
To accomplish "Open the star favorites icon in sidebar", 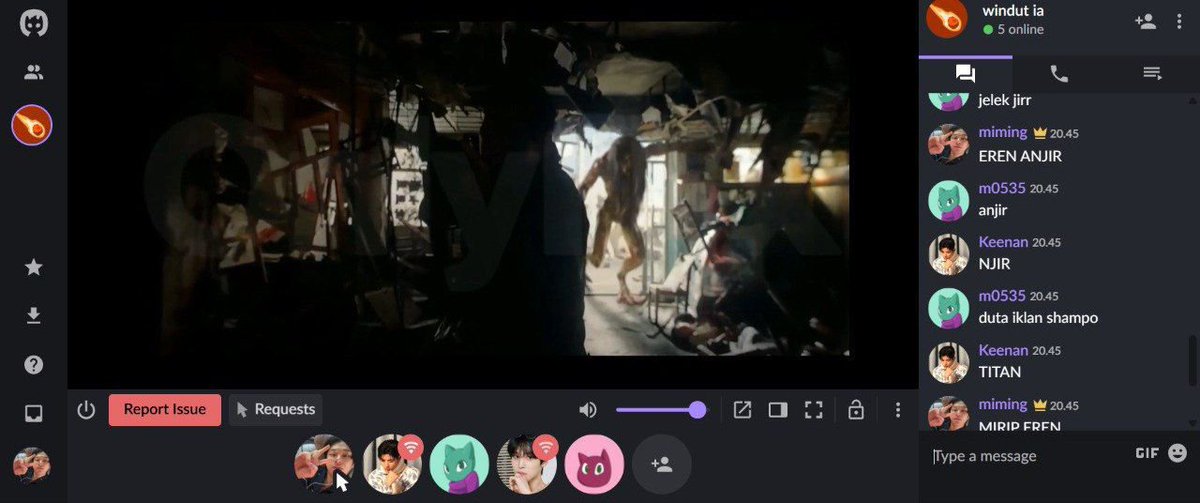I will pos(33,267).
